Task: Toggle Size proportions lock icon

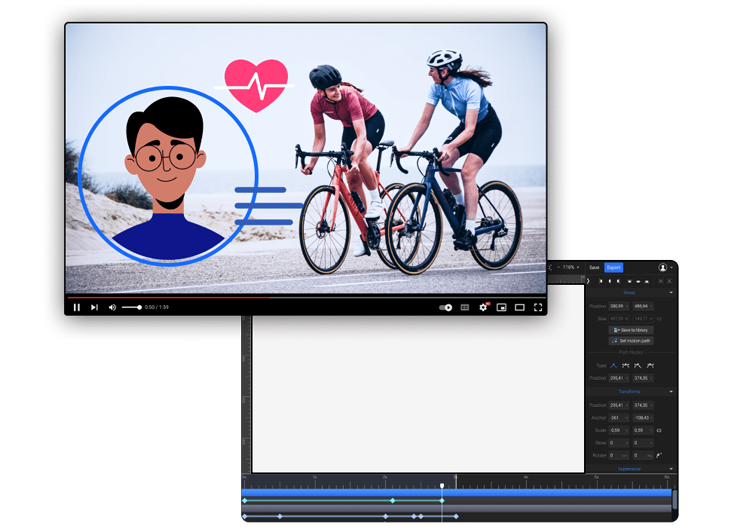Action: 659,319
